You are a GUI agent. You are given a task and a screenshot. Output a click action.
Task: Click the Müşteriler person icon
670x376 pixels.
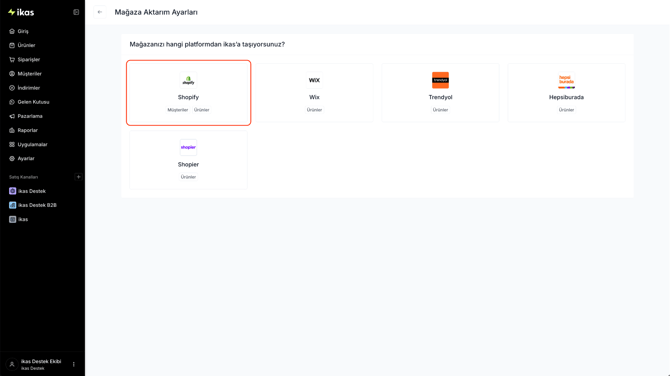click(12, 73)
